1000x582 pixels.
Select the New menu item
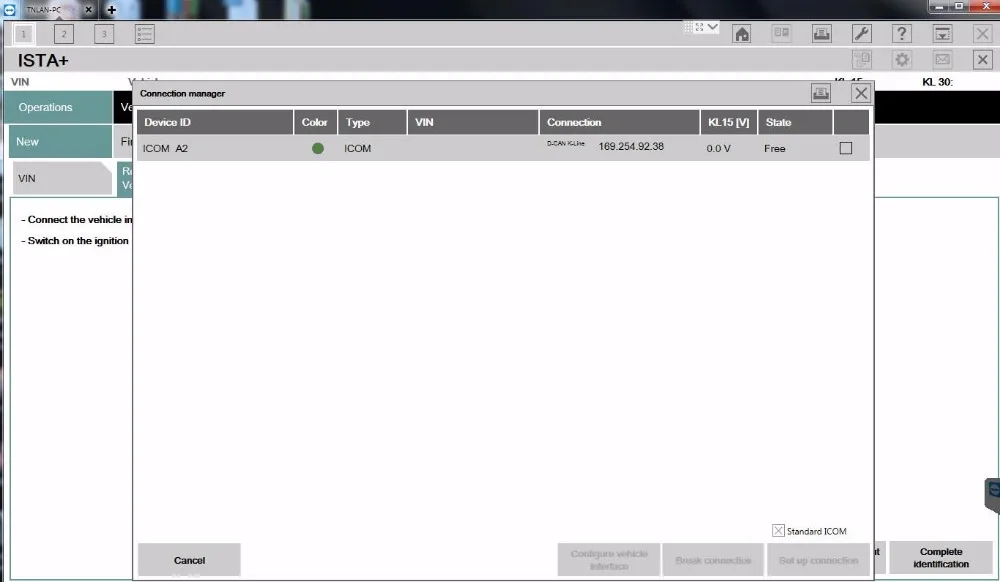[x=61, y=142]
